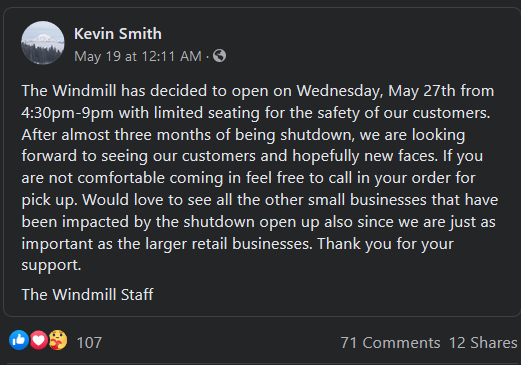Viewport: 521px width, 365px height.
Task: Open the May 19 at 12:11 AM timestamp
Action: pos(138,56)
